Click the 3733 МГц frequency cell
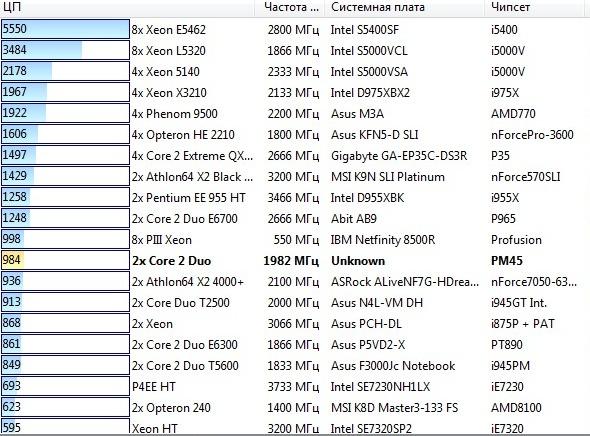590x436 pixels. pyautogui.click(x=293, y=387)
